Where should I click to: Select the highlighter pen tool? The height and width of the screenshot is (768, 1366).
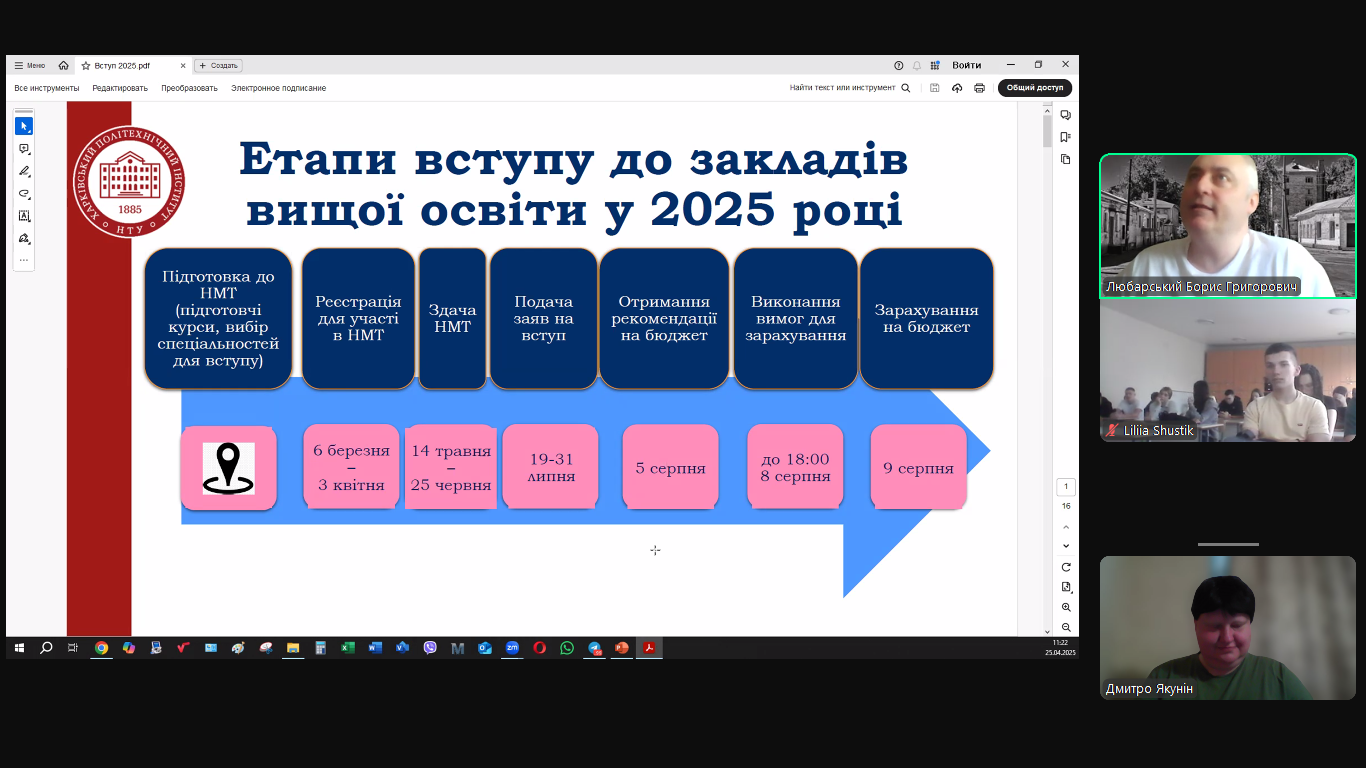pos(24,171)
